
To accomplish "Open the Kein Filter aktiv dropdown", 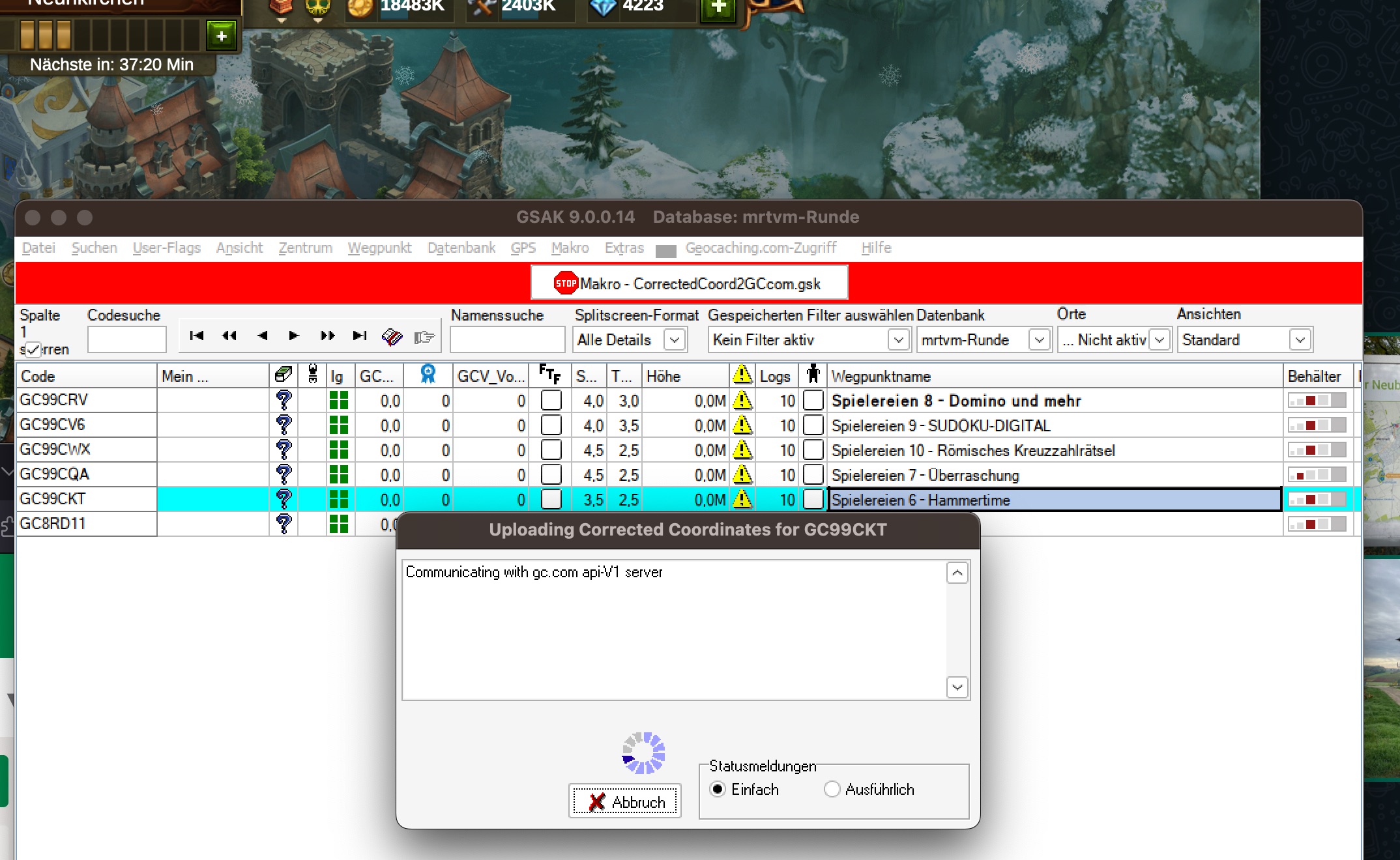I will (898, 339).
